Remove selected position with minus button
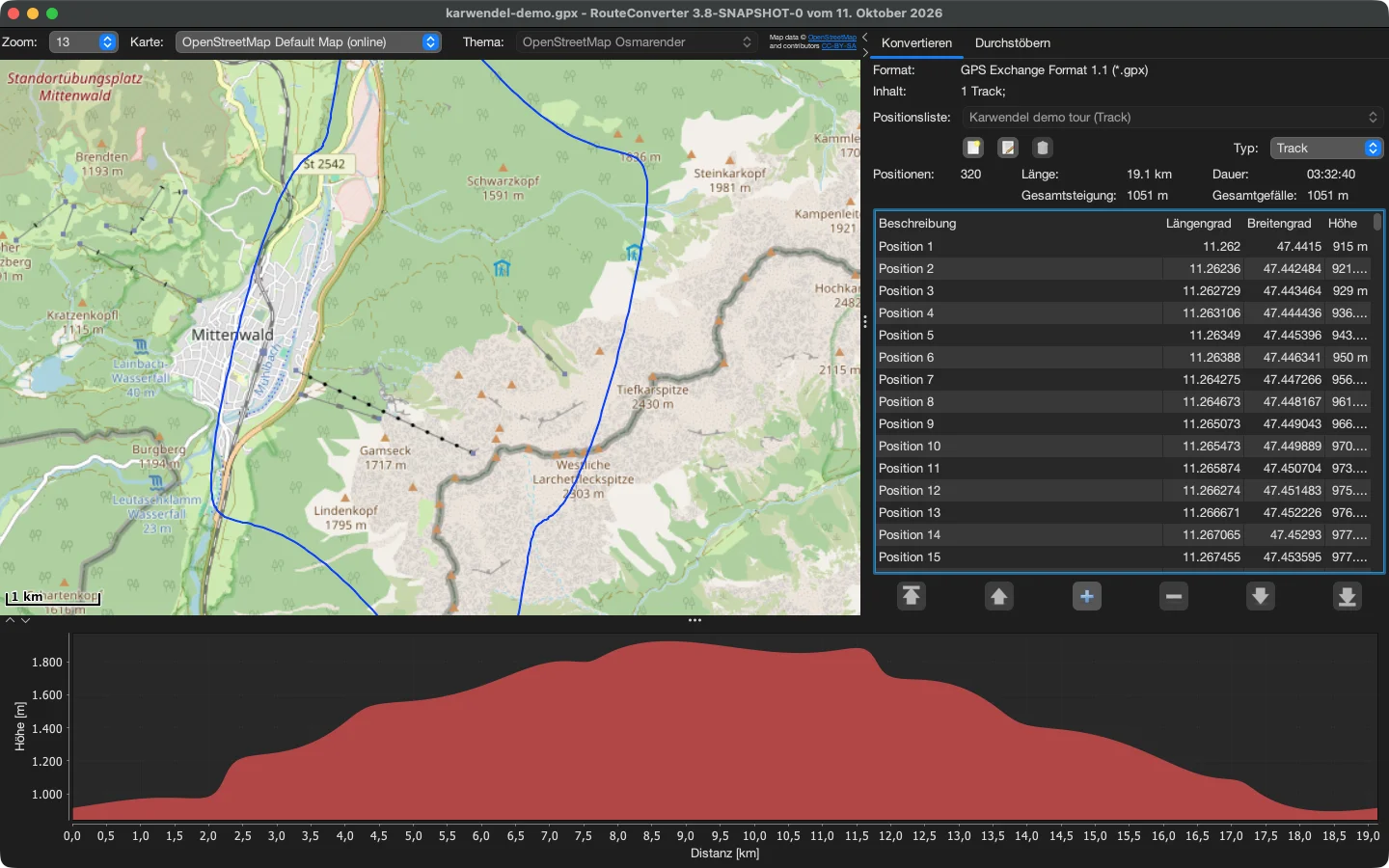1389x868 pixels. (x=1174, y=596)
